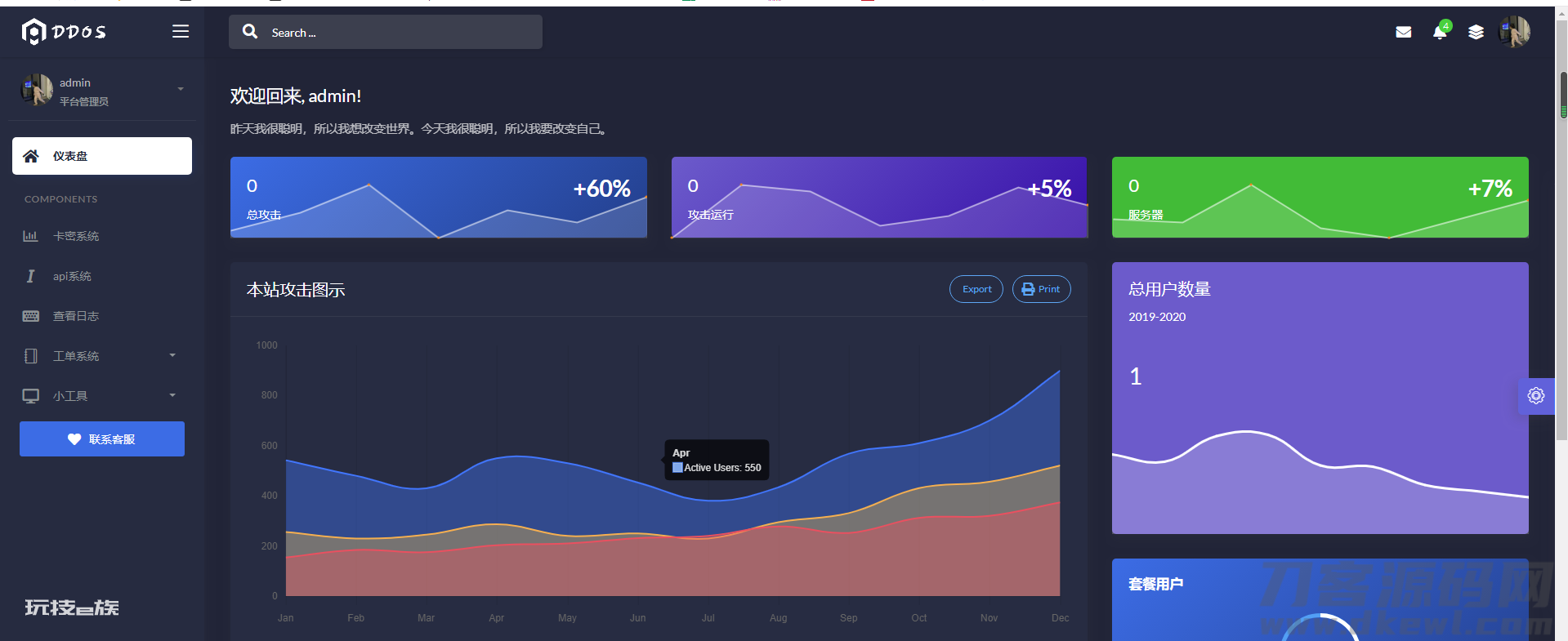The height and width of the screenshot is (641, 1568).
Task: Focus the Search input field
Action: tap(386, 32)
